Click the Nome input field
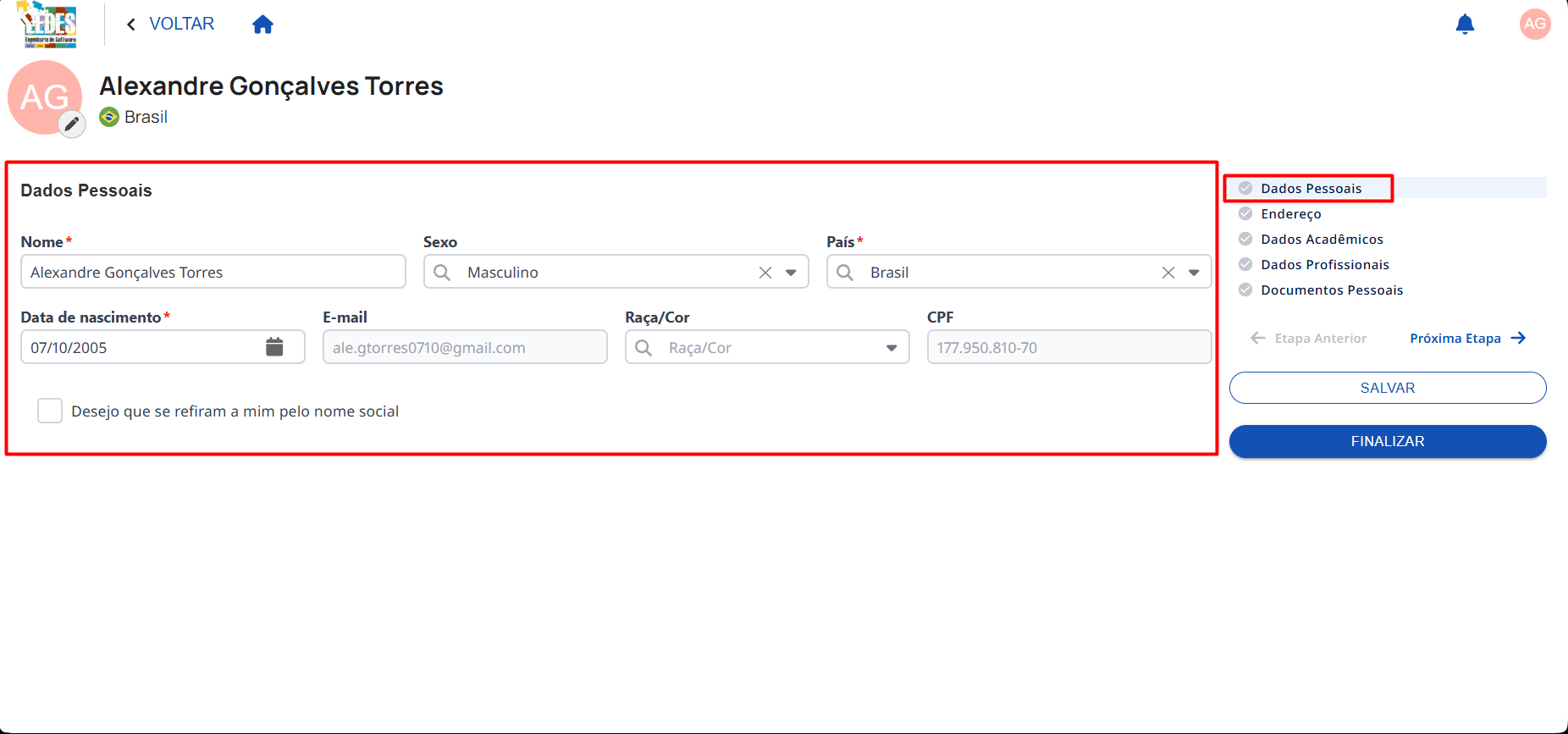Viewport: 1568px width, 734px height. coord(213,272)
